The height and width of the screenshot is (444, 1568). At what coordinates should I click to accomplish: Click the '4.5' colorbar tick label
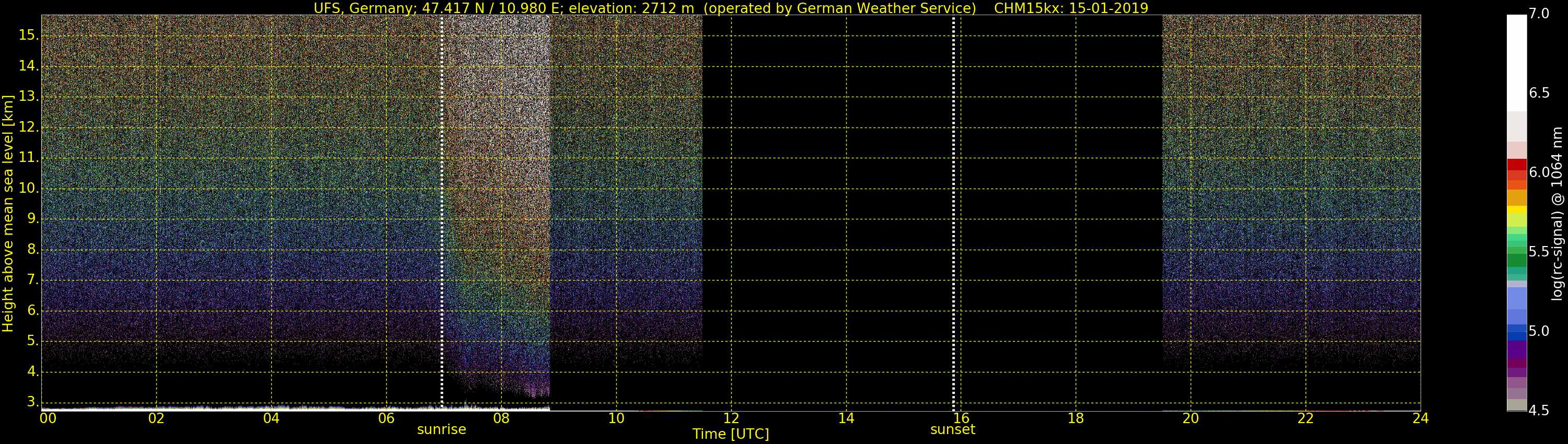coord(1539,411)
